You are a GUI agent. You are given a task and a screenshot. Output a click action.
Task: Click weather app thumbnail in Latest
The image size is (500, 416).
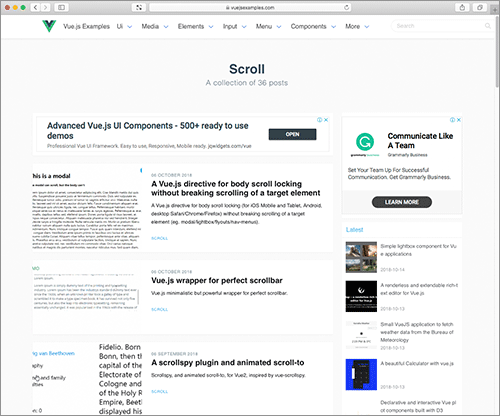coord(361,335)
